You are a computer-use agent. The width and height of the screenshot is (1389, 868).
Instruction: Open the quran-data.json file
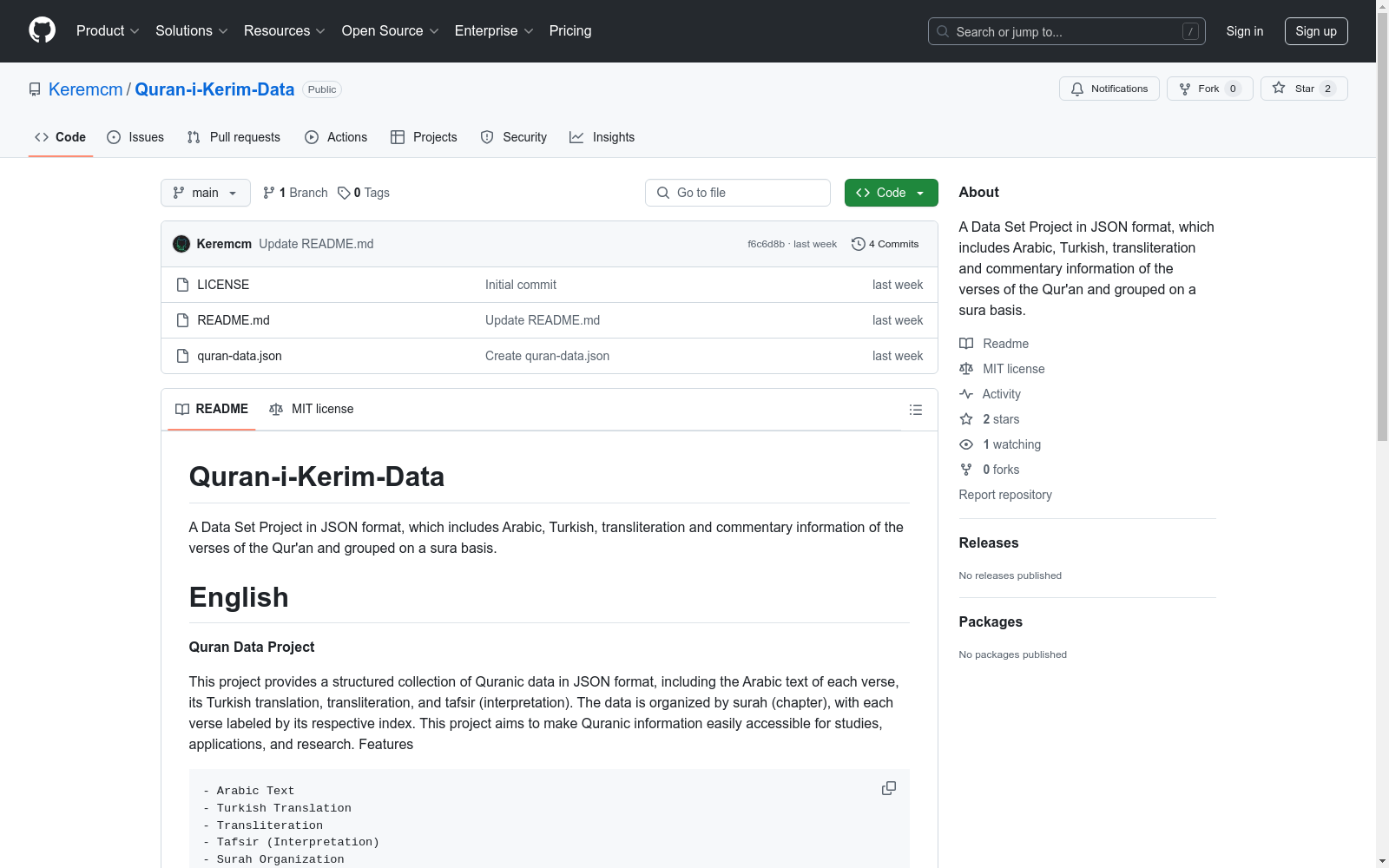point(240,356)
